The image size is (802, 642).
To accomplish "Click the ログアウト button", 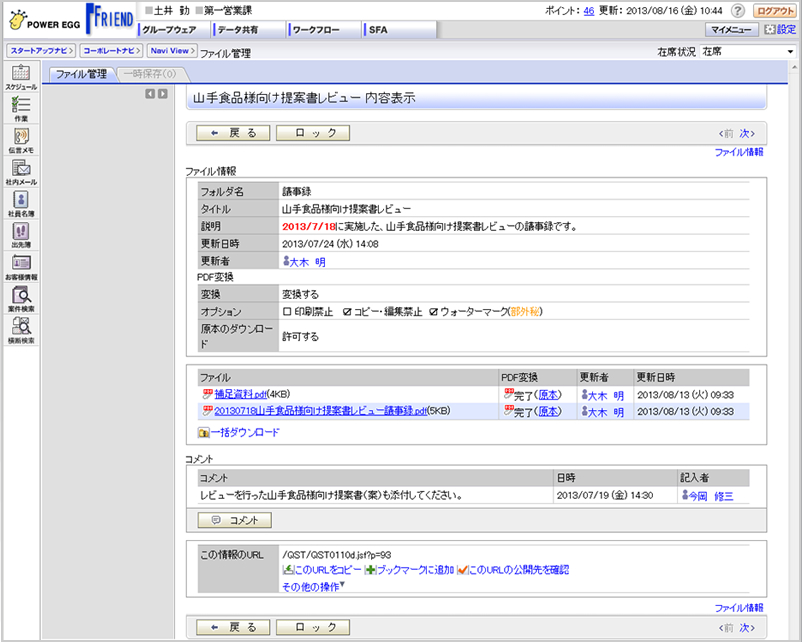I will pos(775,11).
